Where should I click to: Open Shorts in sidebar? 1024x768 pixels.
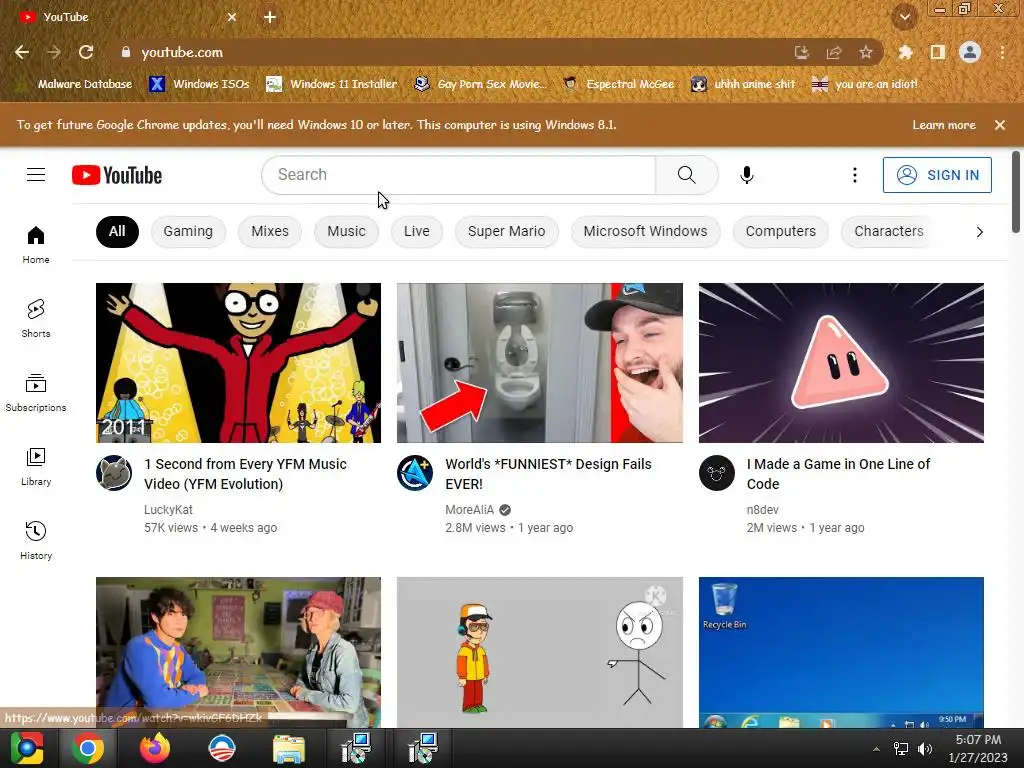[x=36, y=319]
